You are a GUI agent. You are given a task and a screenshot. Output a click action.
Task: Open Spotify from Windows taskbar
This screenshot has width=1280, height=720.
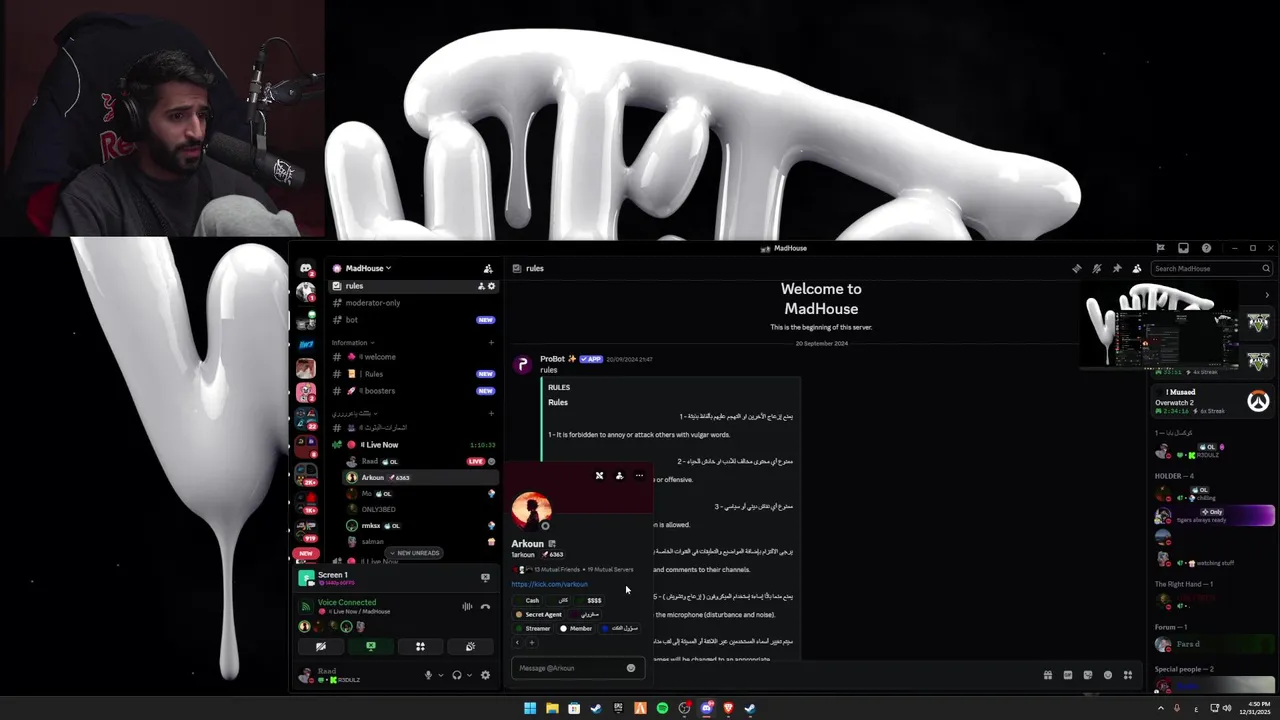point(662,708)
